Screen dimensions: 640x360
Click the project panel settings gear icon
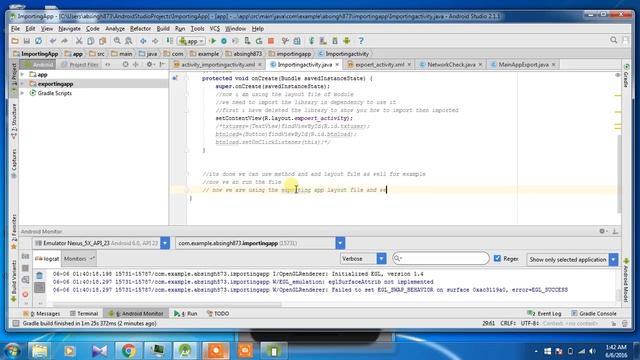point(150,64)
